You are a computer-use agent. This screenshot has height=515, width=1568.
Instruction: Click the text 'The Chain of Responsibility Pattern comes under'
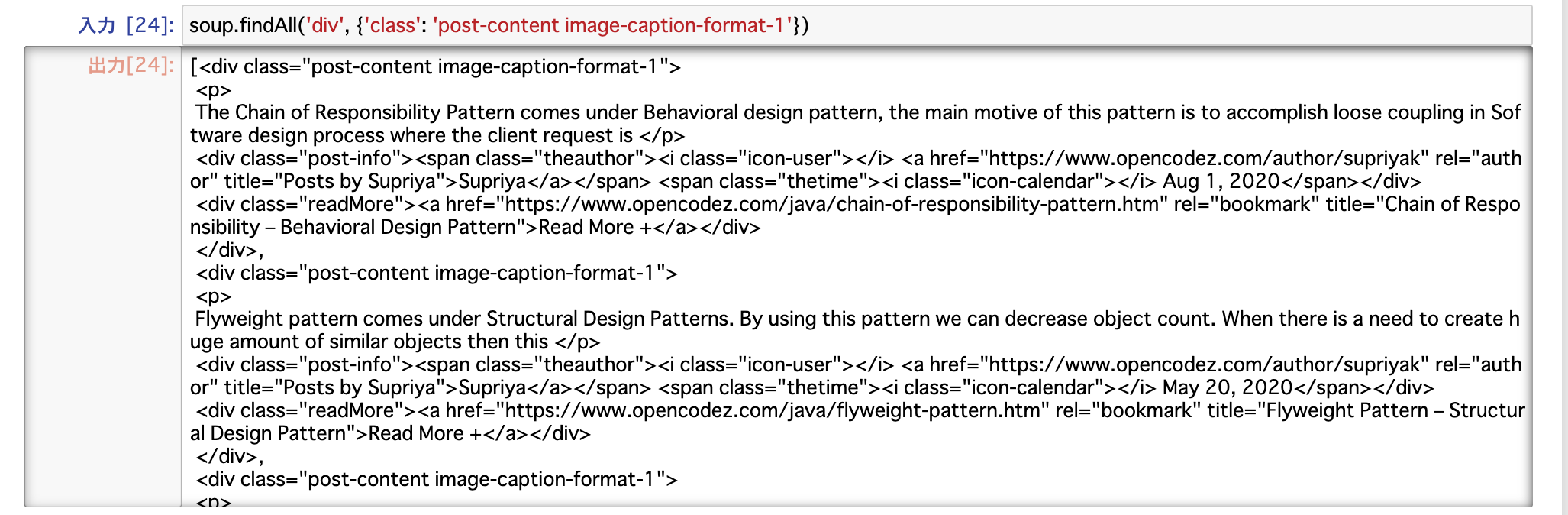[x=417, y=112]
